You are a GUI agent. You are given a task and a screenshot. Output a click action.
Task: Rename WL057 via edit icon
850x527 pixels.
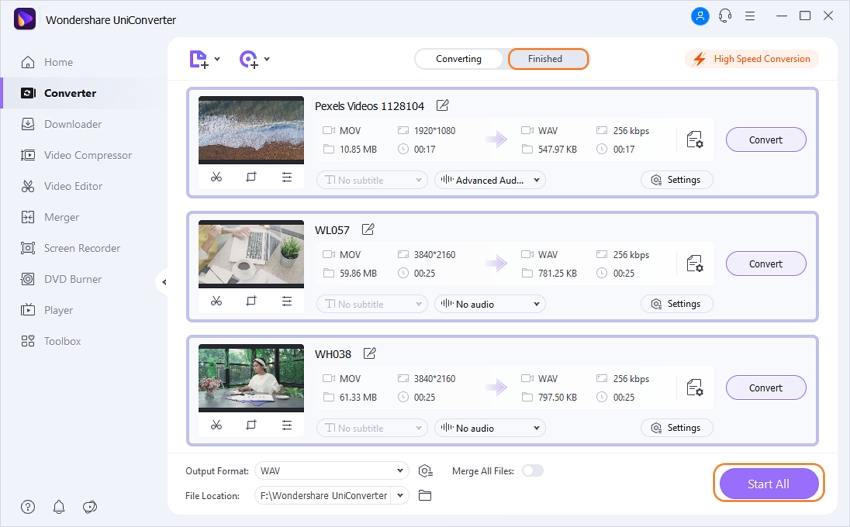coord(368,229)
